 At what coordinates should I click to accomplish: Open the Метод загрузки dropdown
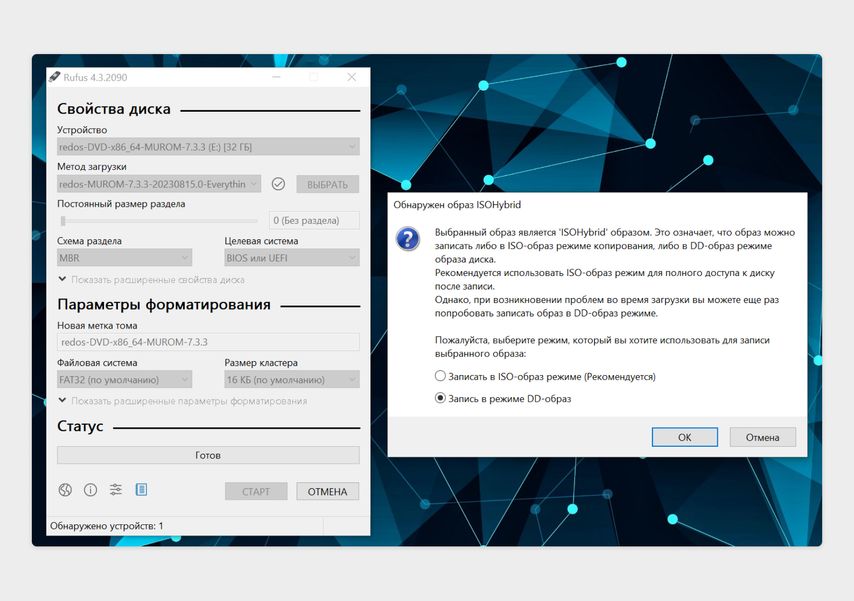tap(158, 184)
